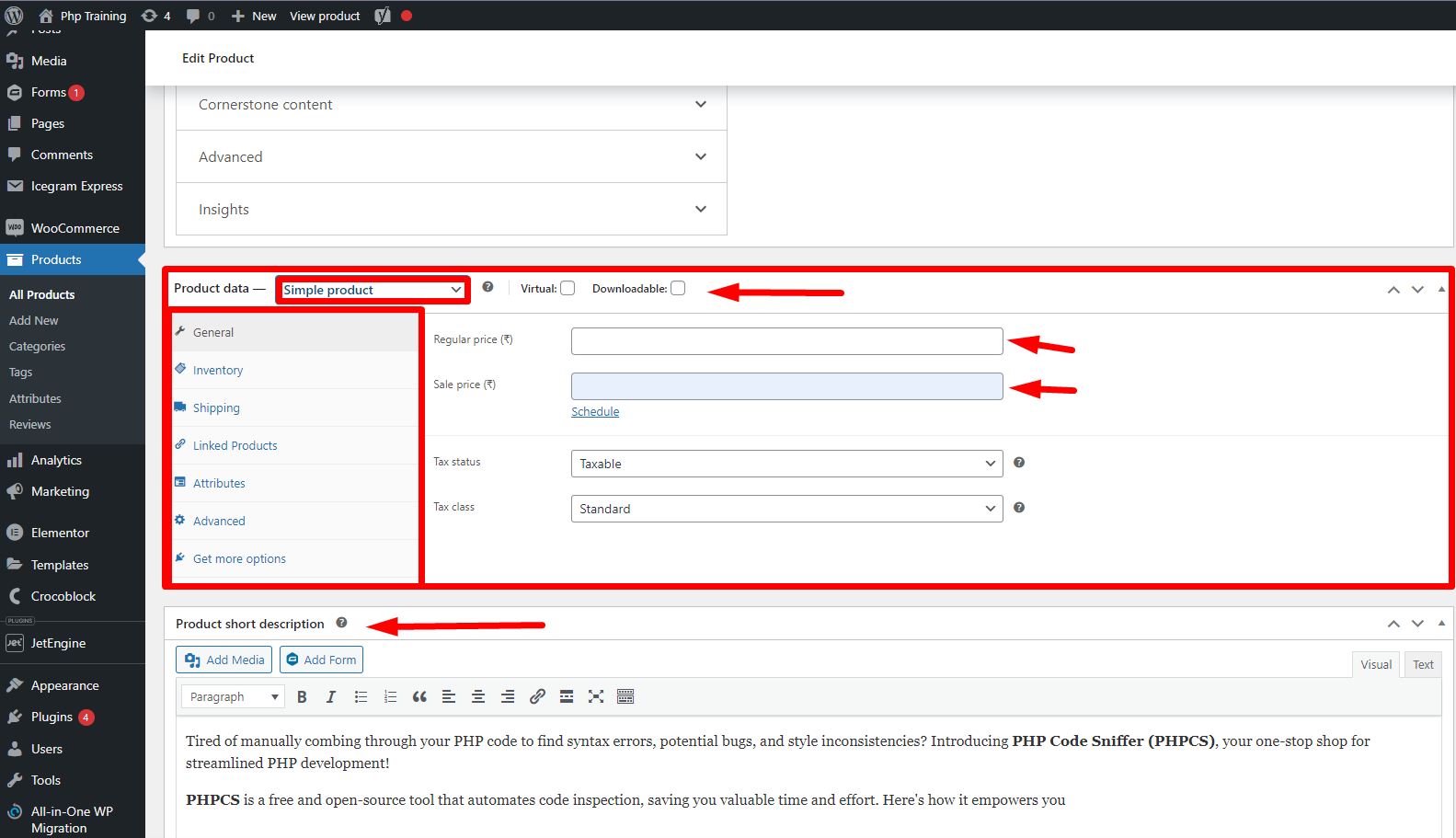Click into the Regular price field
This screenshot has width=1456, height=838.
[x=786, y=341]
